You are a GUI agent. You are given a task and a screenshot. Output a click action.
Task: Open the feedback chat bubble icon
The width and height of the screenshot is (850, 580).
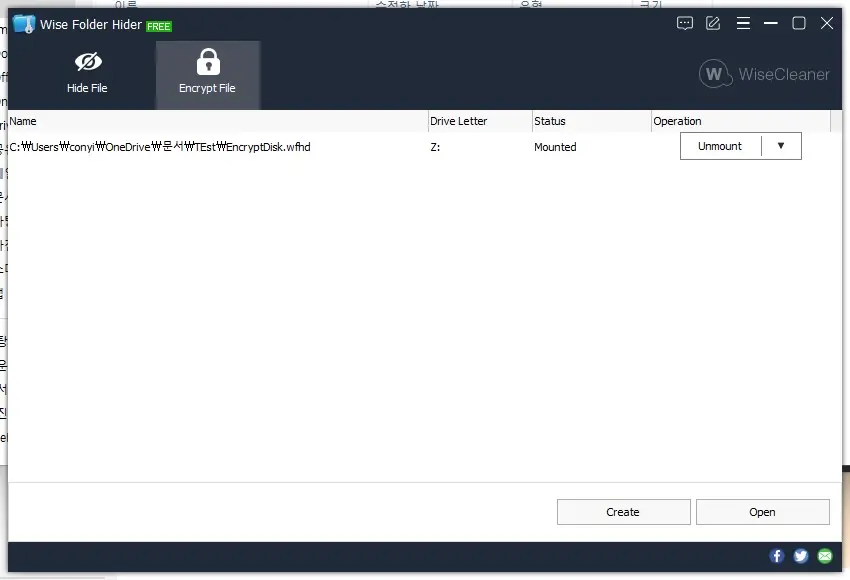[x=685, y=23]
